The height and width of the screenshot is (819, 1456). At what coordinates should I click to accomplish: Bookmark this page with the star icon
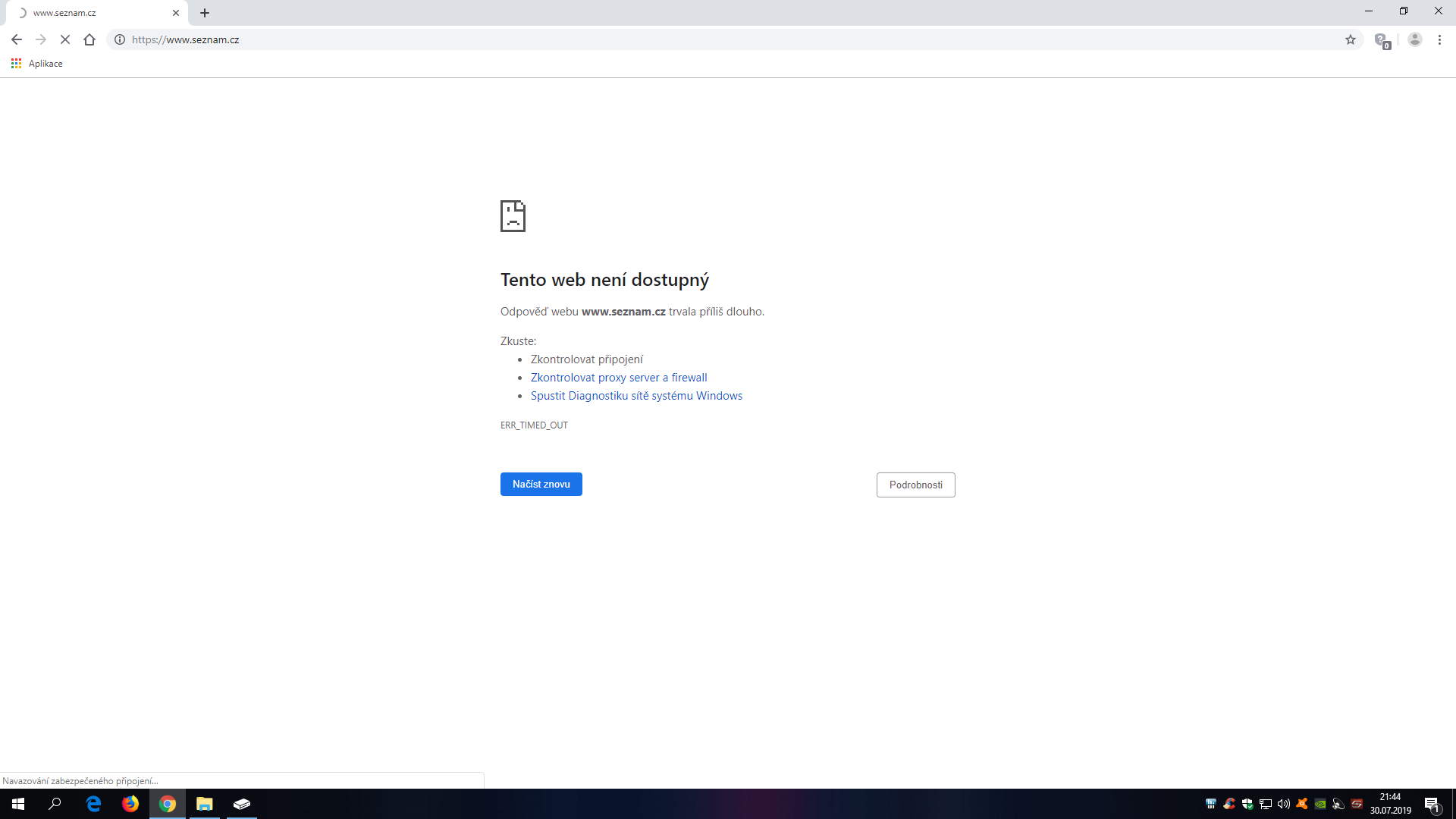[1351, 39]
